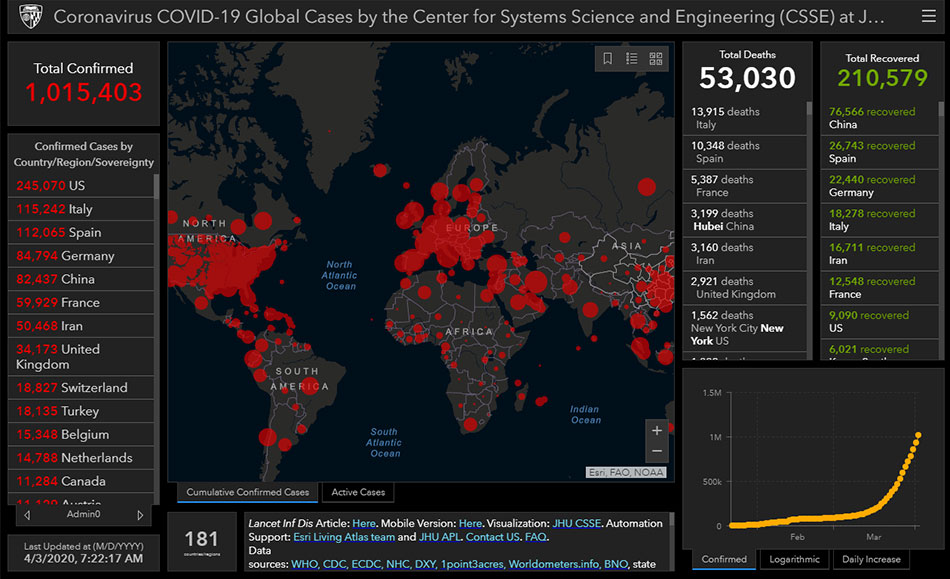Click the Esri, FAO, NOAA attribution
The image size is (950, 579).
click(x=626, y=472)
